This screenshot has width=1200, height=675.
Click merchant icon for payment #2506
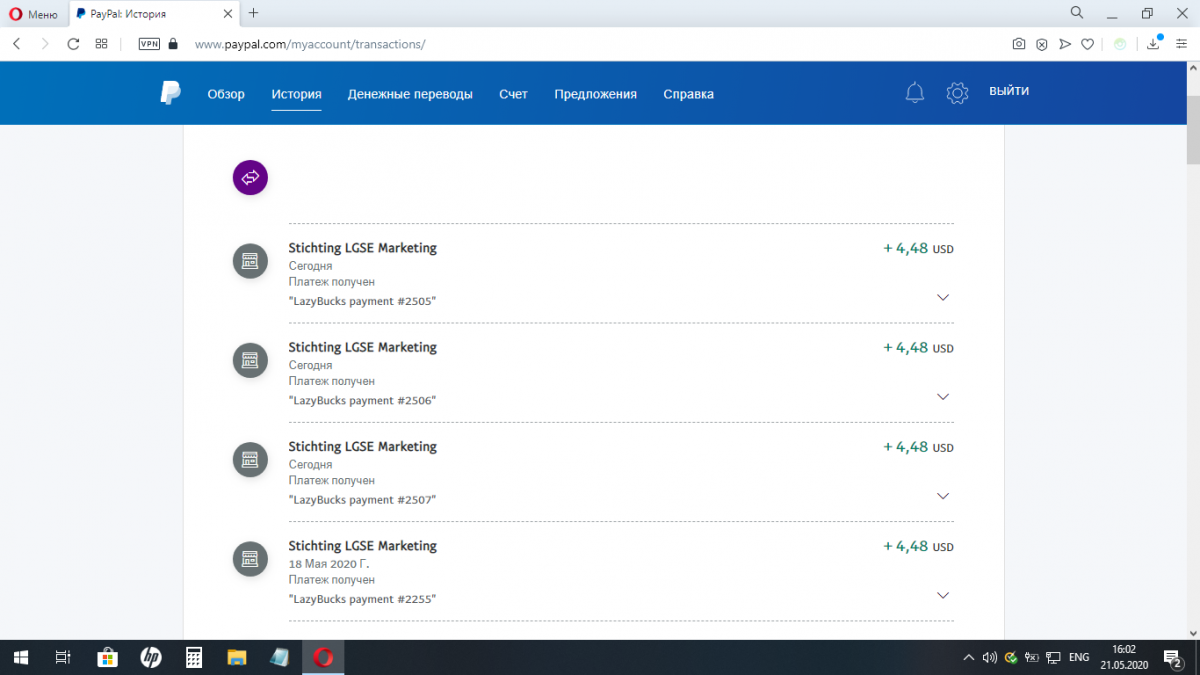click(250, 360)
